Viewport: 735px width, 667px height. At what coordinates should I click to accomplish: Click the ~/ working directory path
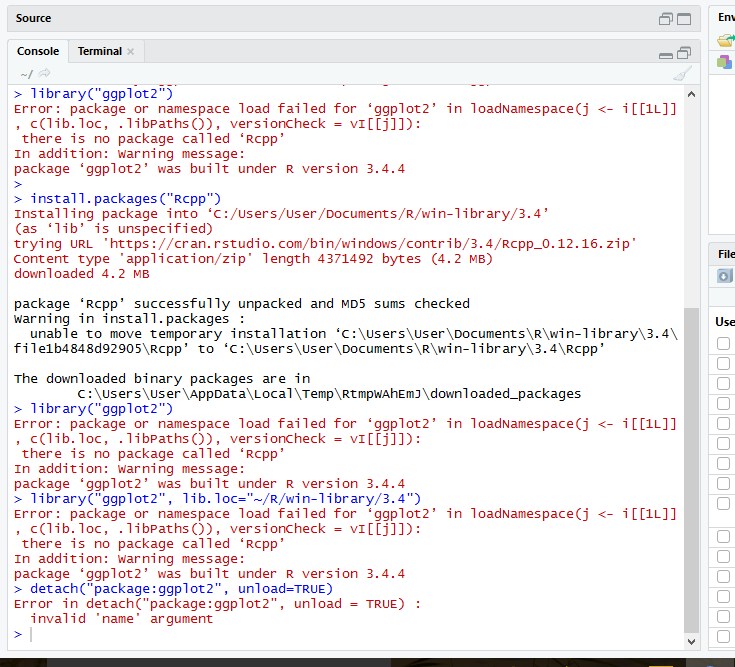[x=27, y=74]
